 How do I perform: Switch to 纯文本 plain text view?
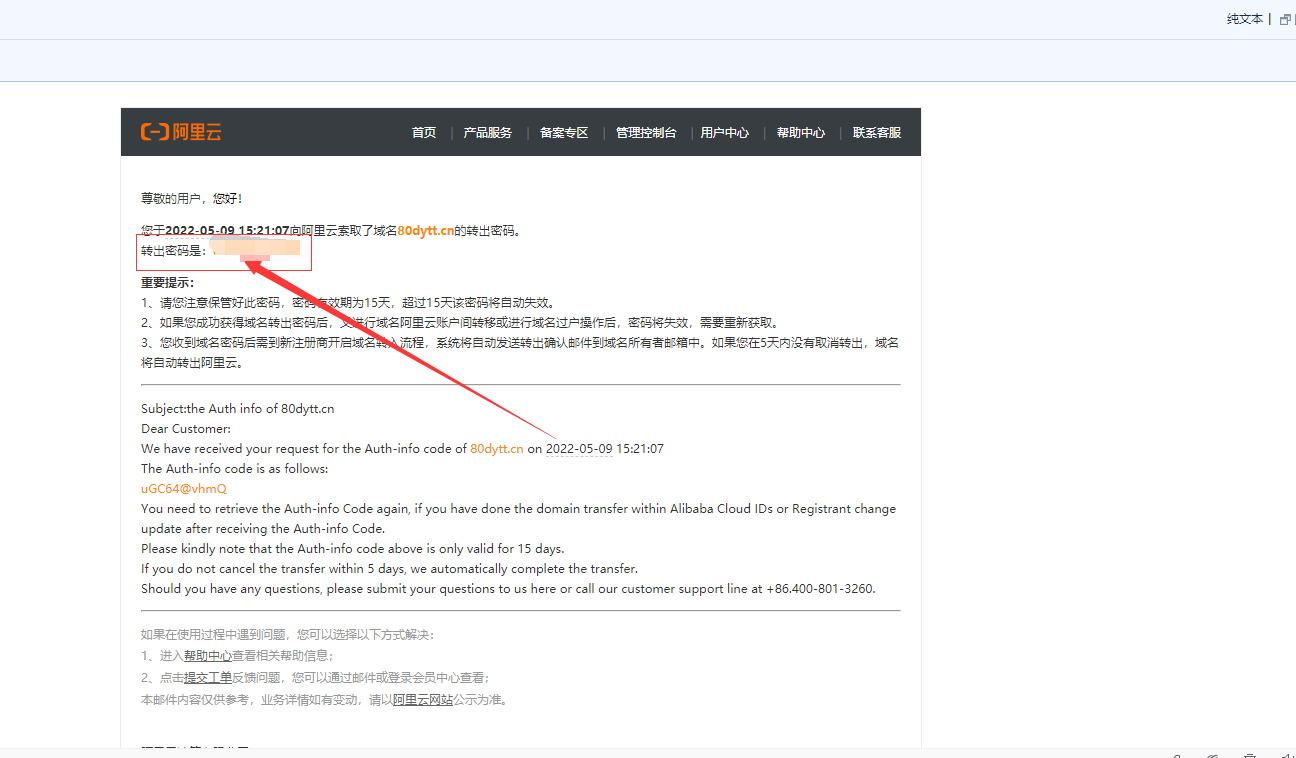coord(1245,19)
